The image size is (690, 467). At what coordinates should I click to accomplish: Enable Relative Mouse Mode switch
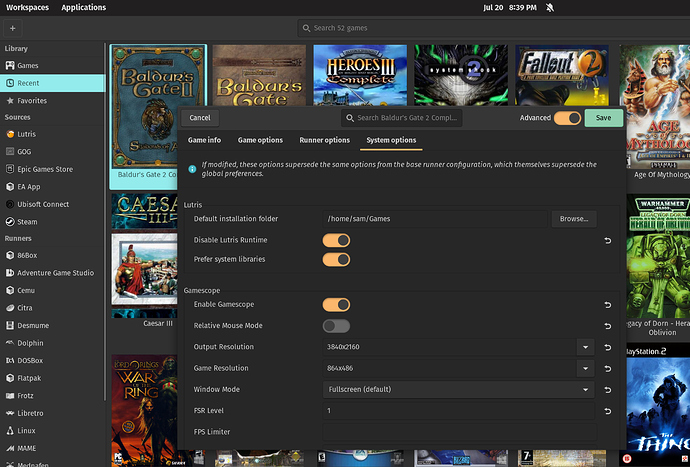click(x=336, y=326)
